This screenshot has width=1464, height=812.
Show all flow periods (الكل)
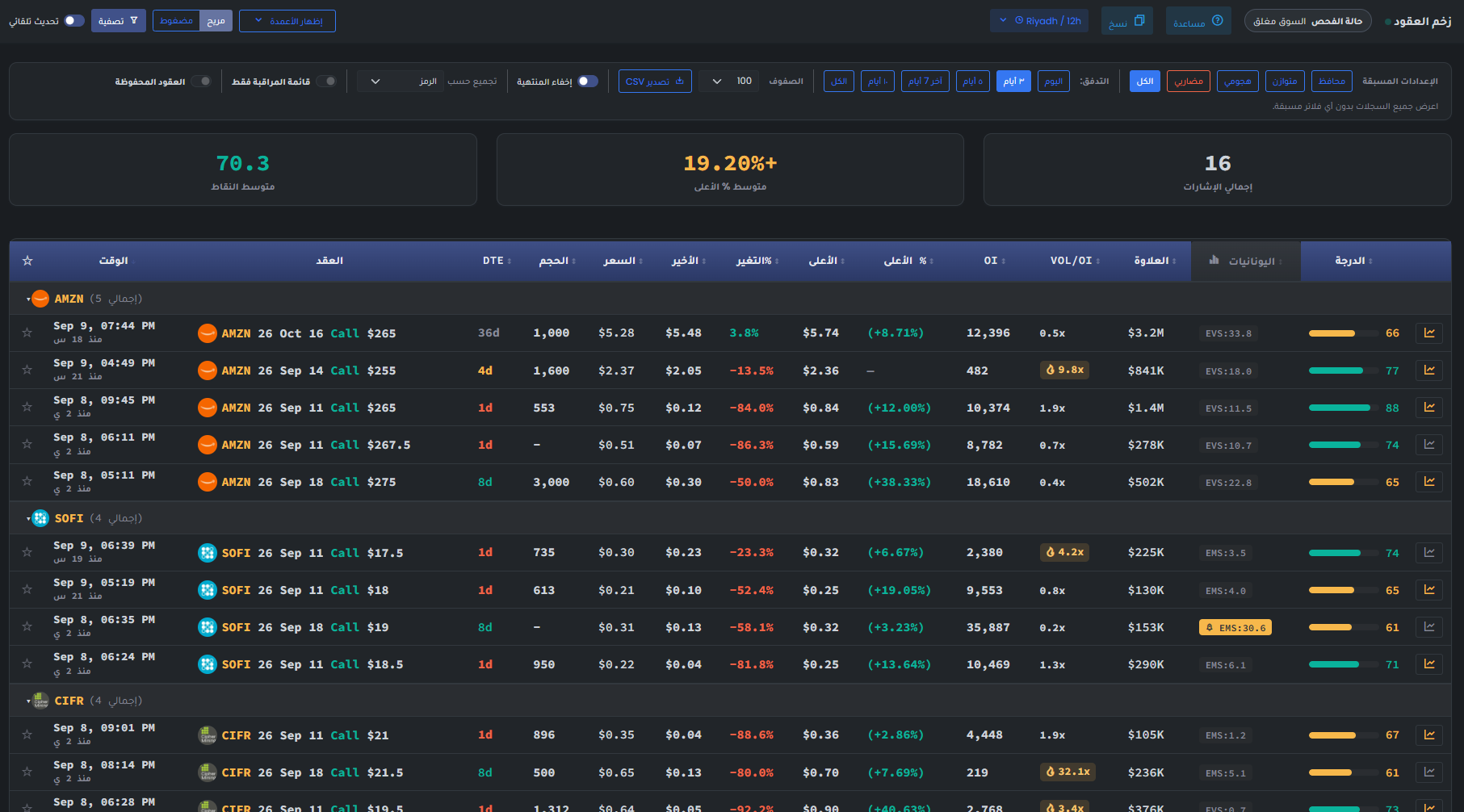(839, 81)
